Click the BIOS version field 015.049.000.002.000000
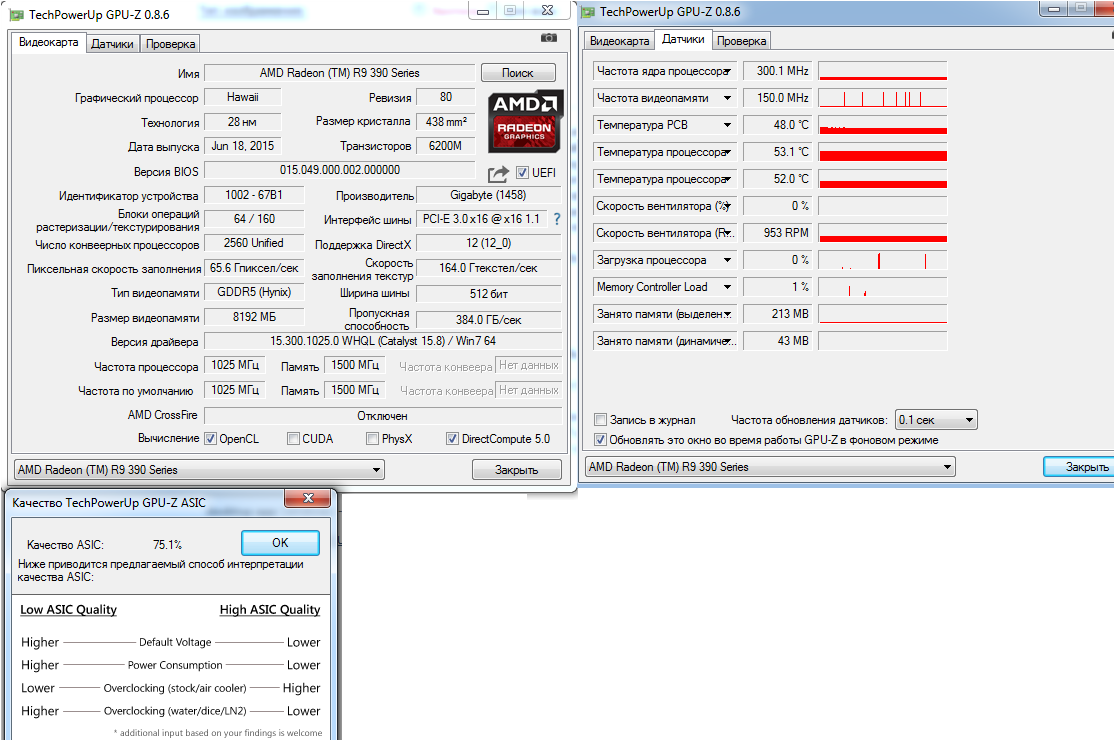This screenshot has width=1114, height=740. tap(340, 170)
